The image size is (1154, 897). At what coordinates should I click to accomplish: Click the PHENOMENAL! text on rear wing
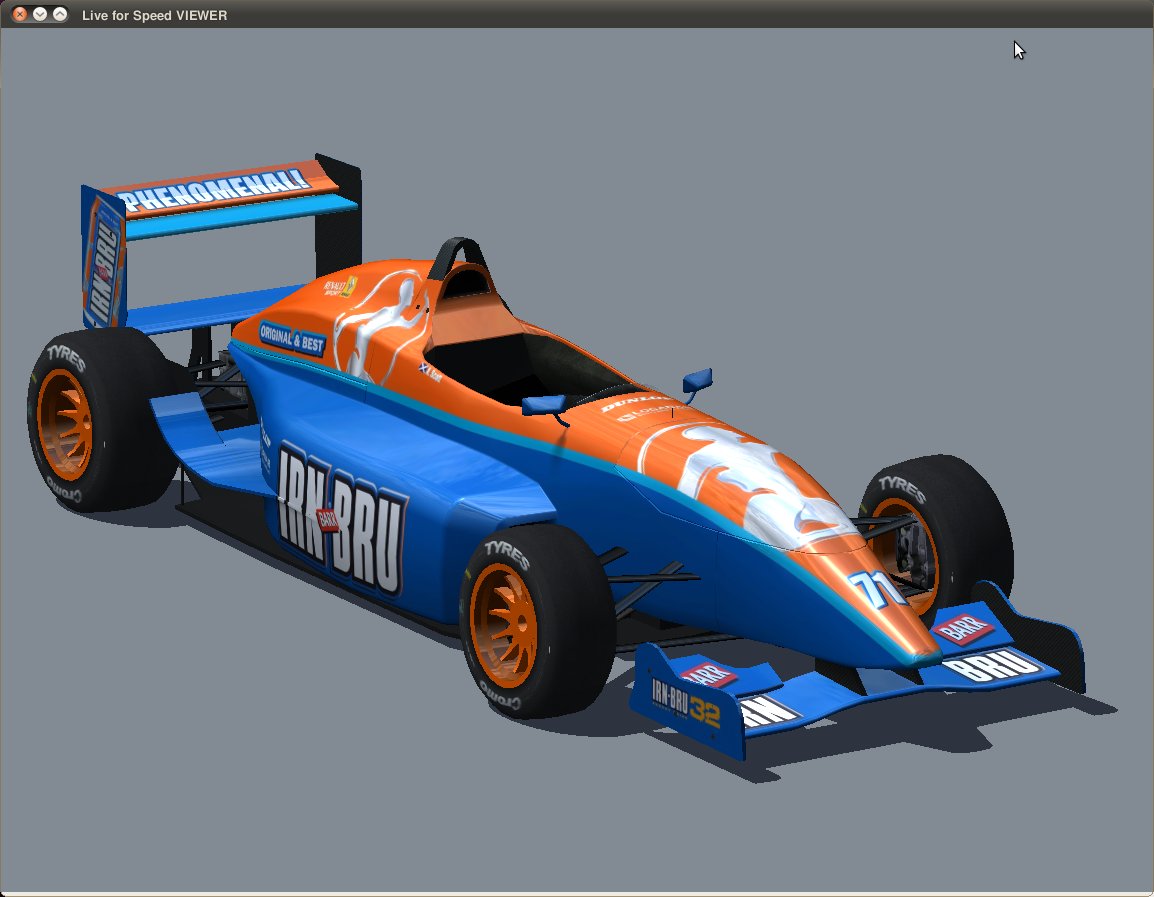coord(213,189)
